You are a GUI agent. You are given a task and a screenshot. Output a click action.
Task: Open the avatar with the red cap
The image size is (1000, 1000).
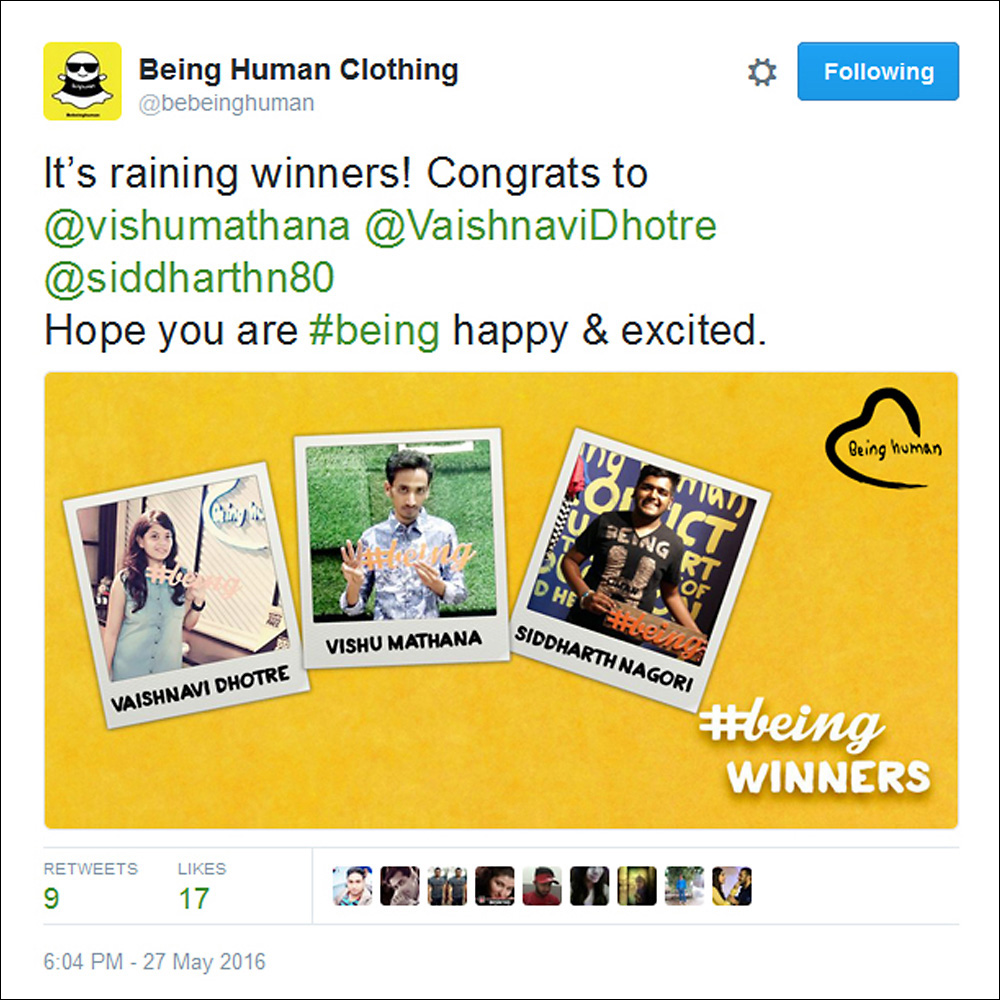pos(542,886)
